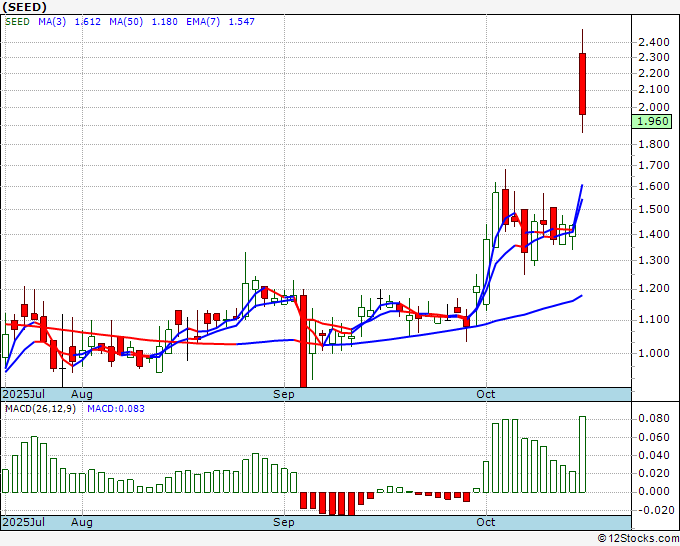Click the 1.800 price axis label
The width and height of the screenshot is (680, 546).
[x=654, y=144]
